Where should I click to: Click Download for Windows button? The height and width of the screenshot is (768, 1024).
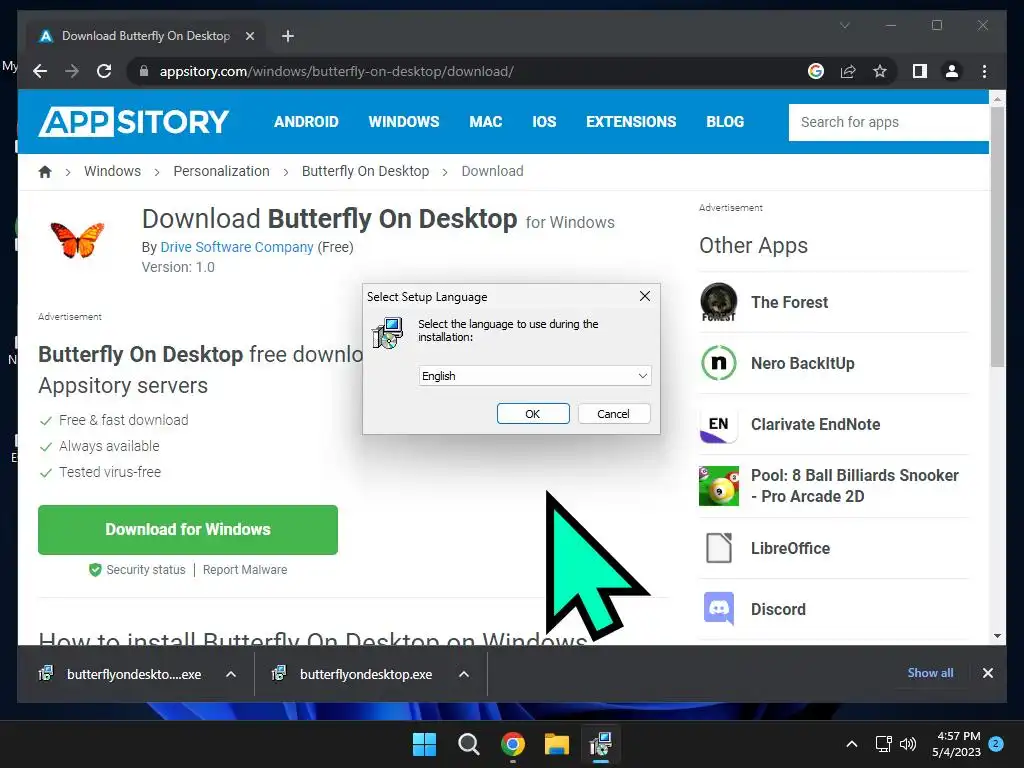[x=188, y=530]
